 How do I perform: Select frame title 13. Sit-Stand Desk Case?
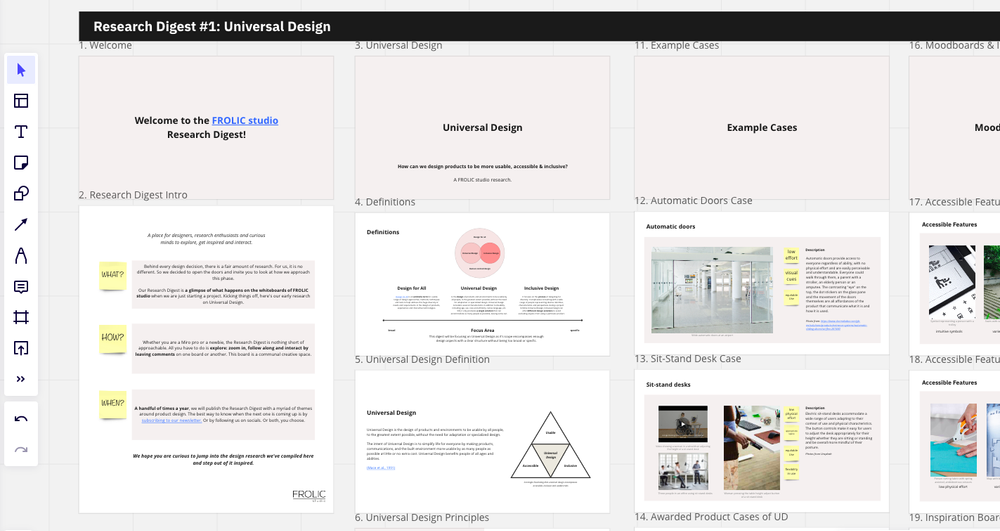tap(688, 359)
